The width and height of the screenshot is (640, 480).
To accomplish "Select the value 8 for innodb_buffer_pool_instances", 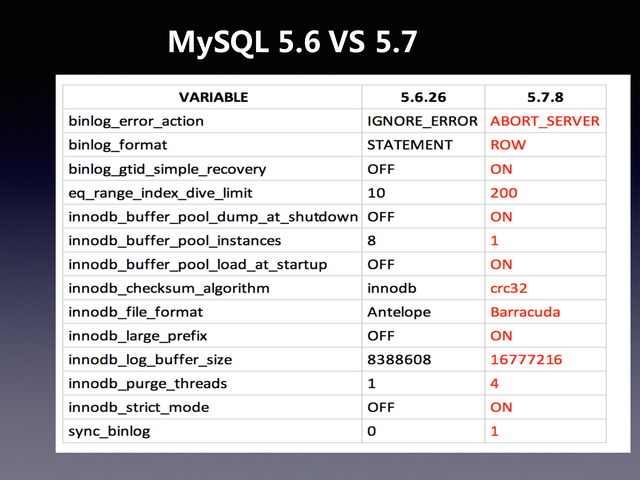I will pos(371,240).
